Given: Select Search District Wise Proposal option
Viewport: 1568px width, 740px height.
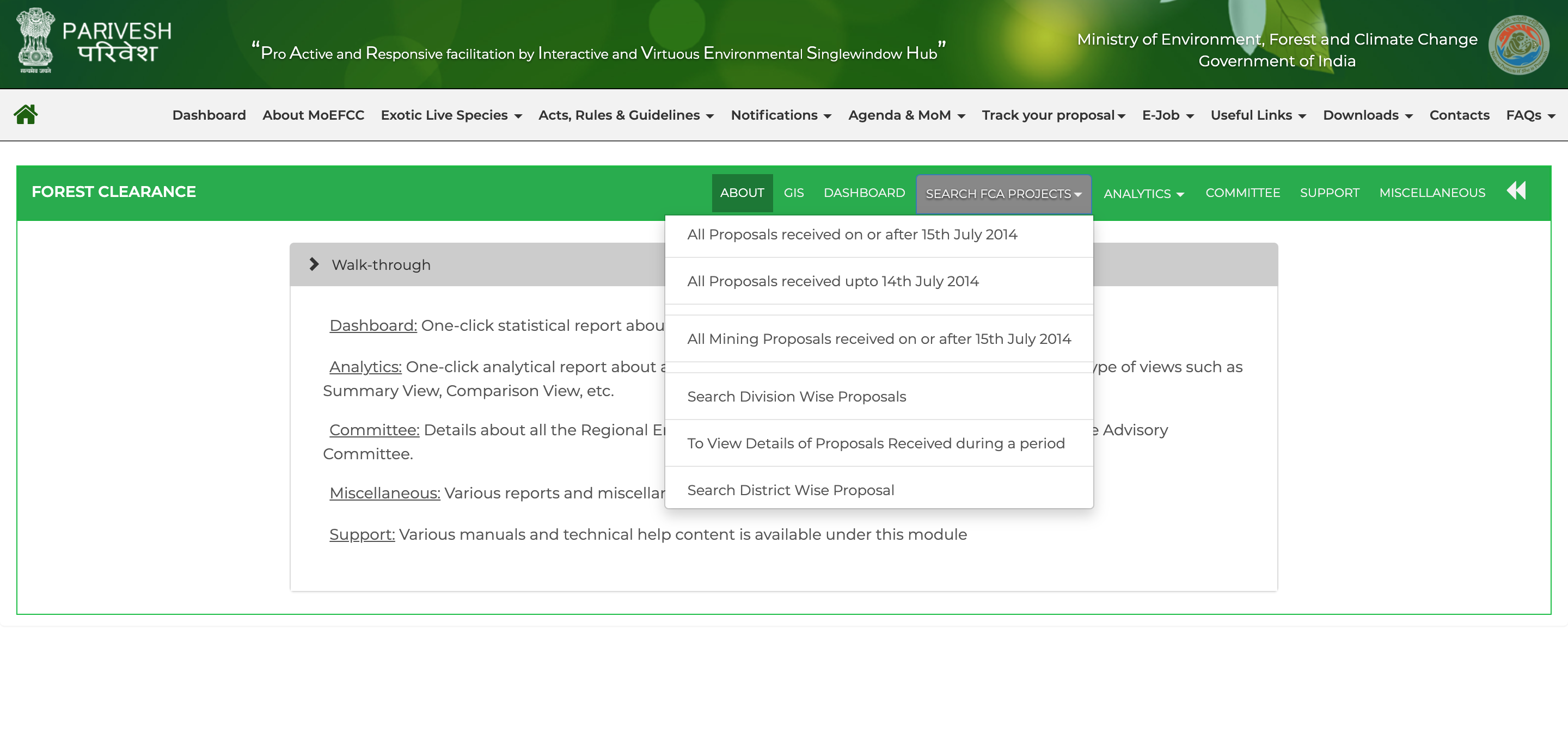Looking at the screenshot, I should (790, 490).
